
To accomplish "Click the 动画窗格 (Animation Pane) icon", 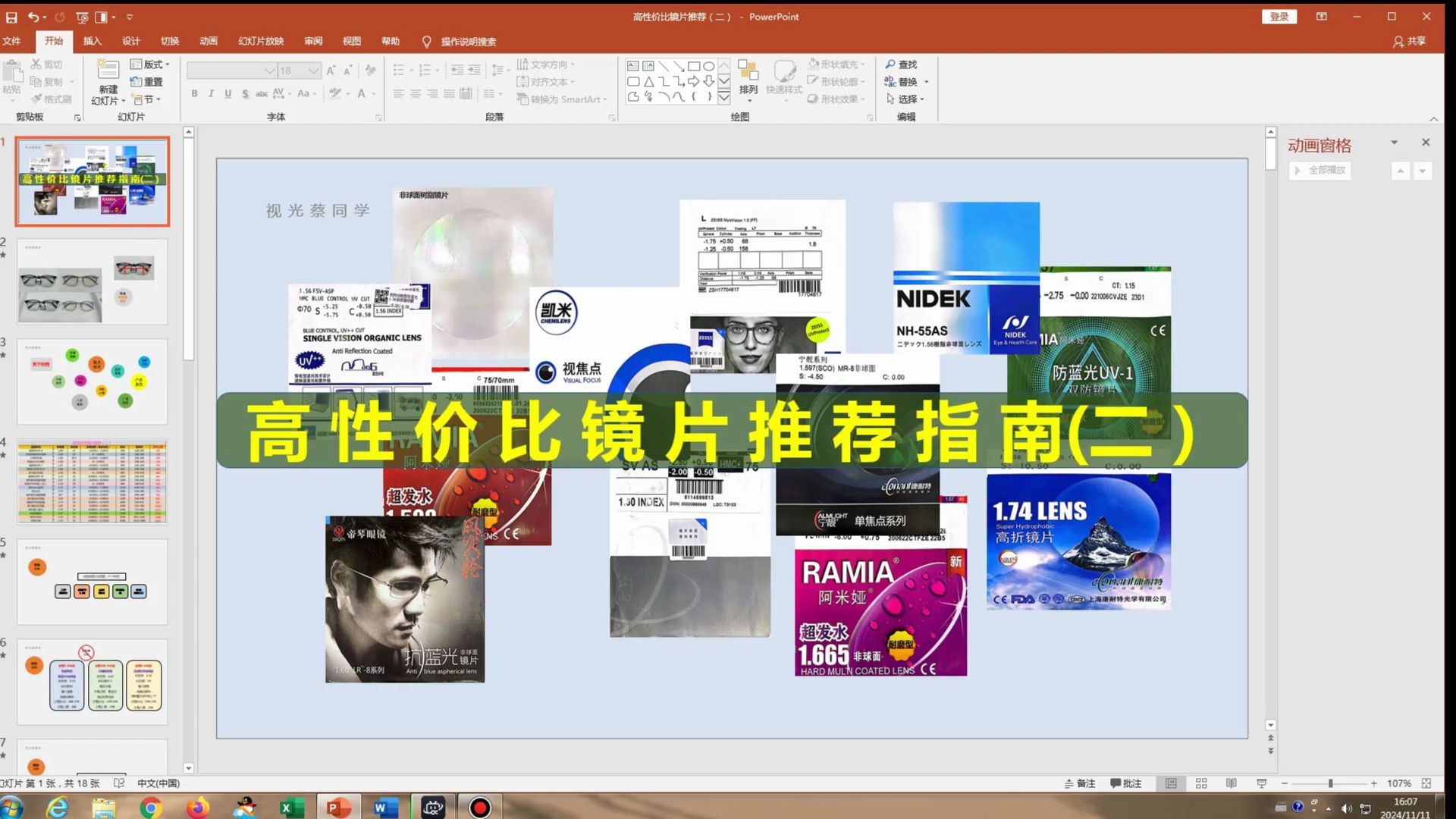I will 1319,144.
